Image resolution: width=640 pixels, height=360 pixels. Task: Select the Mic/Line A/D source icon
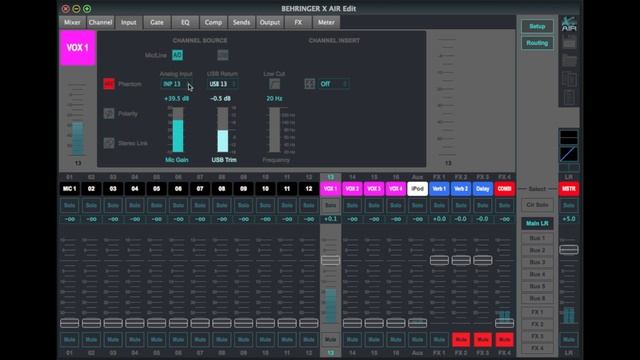[x=177, y=55]
